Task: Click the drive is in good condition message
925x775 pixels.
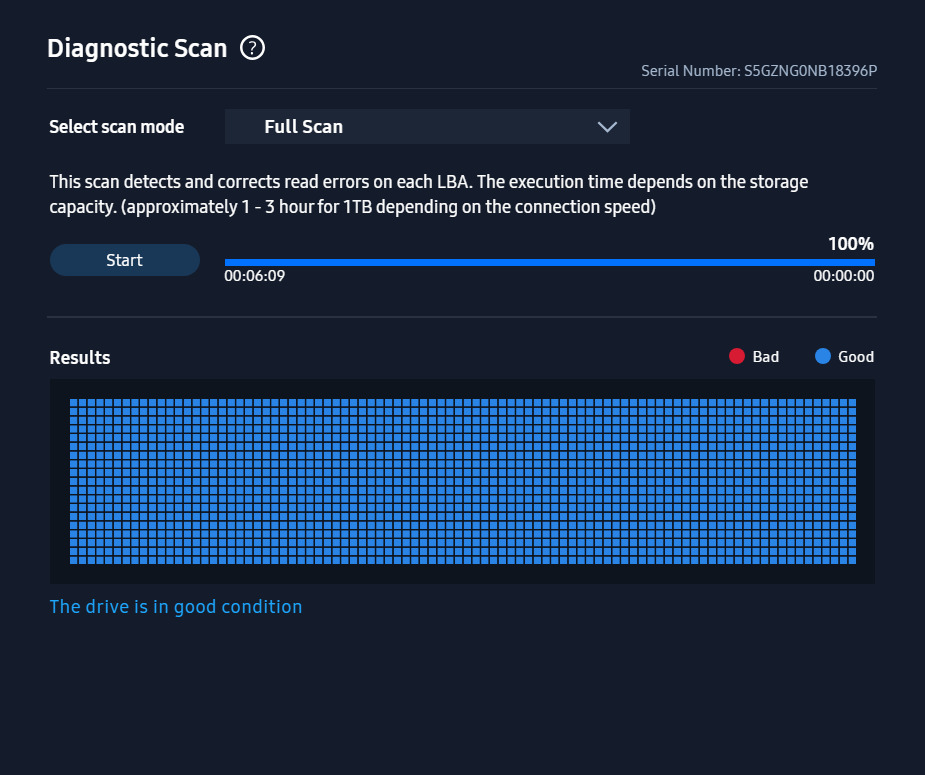Action: (176, 607)
